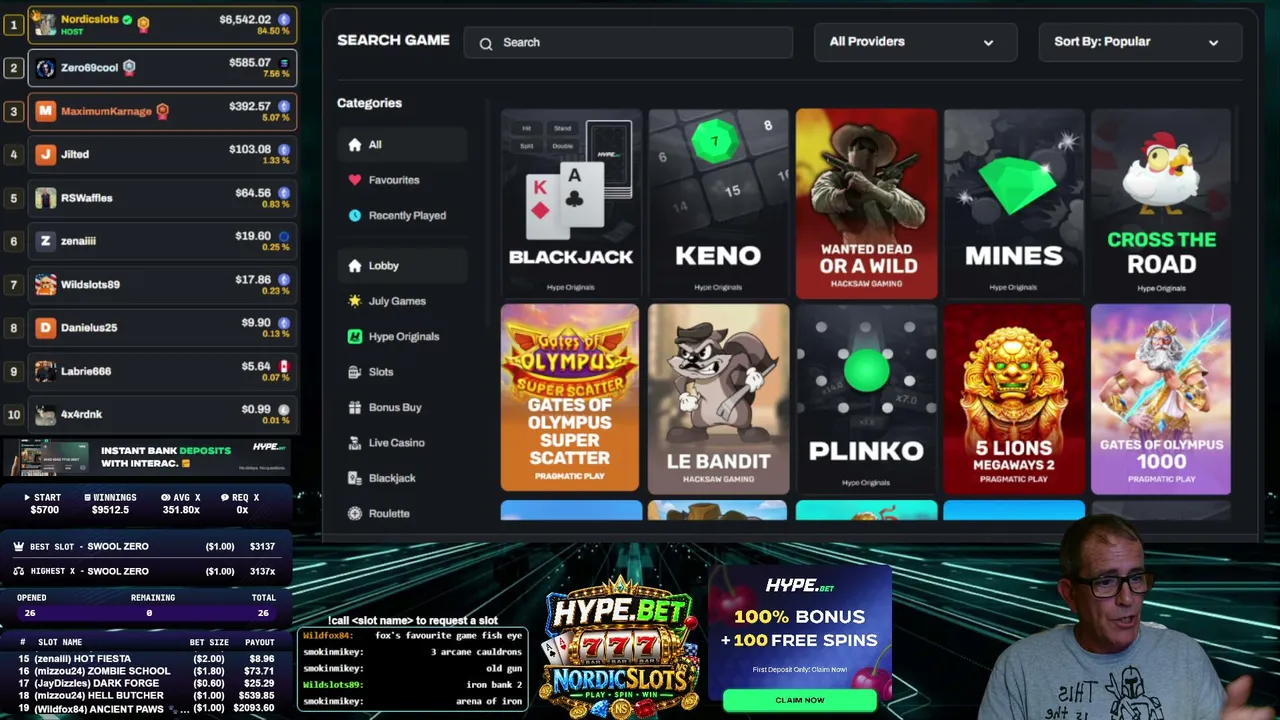Click the home icon beside Lobby
1280x720 pixels.
click(355, 266)
